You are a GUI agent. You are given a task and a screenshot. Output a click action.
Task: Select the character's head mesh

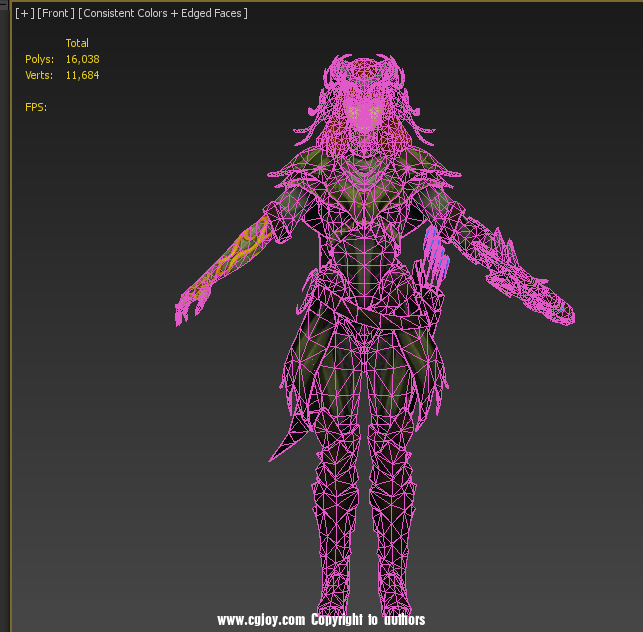pyautogui.click(x=363, y=103)
